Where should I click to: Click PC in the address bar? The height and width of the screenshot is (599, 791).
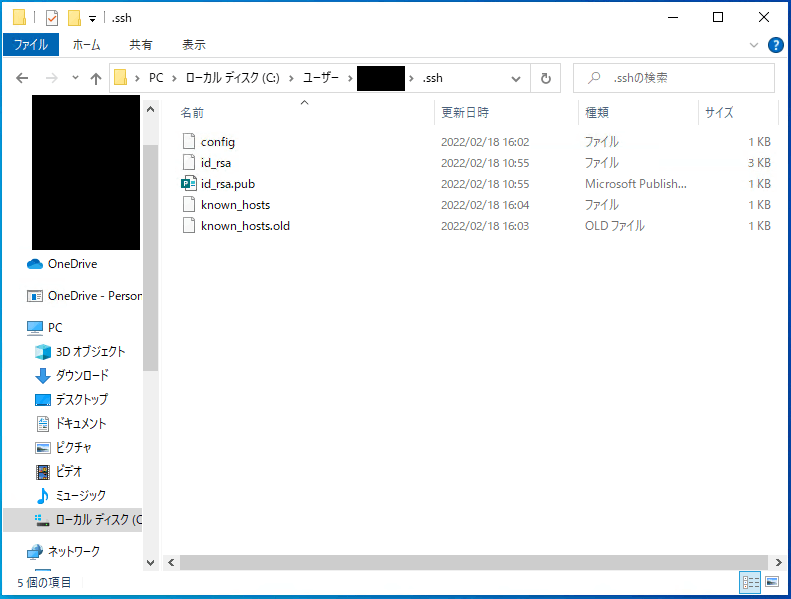(x=156, y=78)
